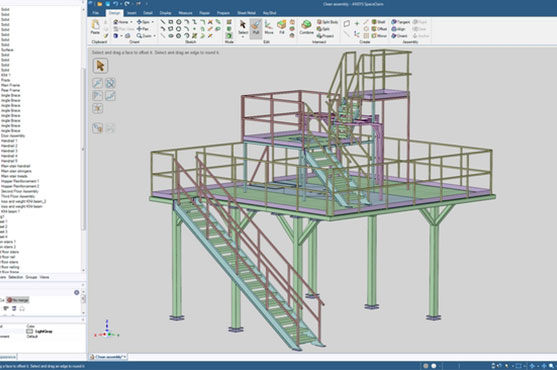The image size is (557, 370).
Task: Switch to the Measure ribbon tab
Action: click(x=185, y=13)
